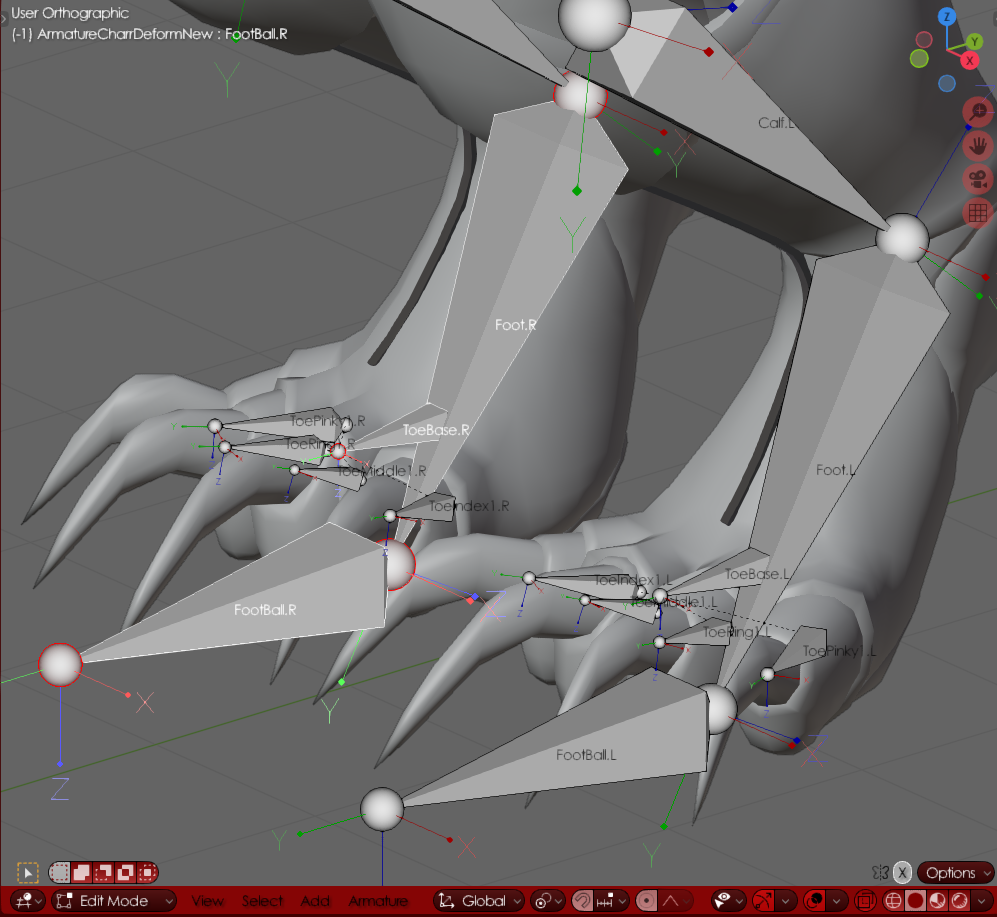The width and height of the screenshot is (997, 917).
Task: Open the editor type dropdown
Action: pos(29,900)
